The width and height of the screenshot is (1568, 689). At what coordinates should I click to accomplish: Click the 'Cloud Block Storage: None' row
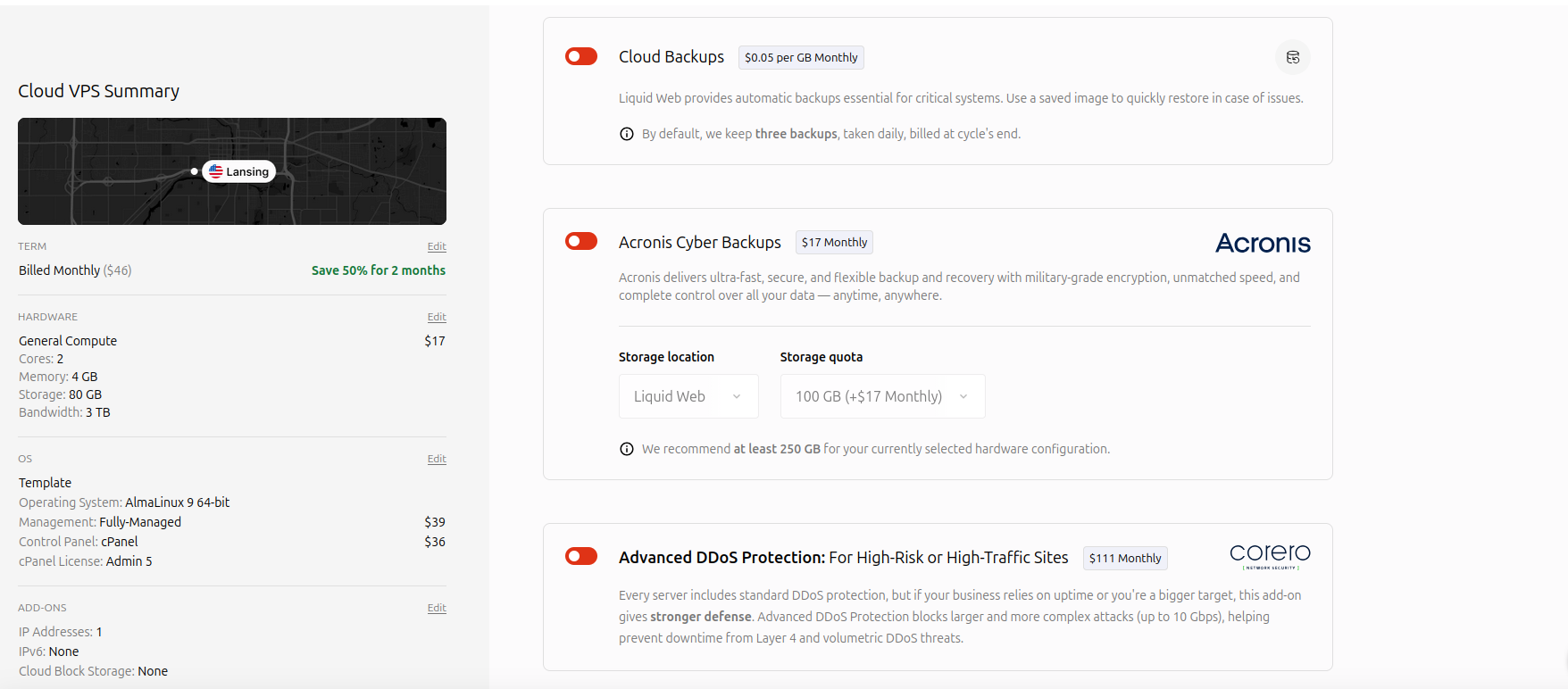[x=94, y=671]
